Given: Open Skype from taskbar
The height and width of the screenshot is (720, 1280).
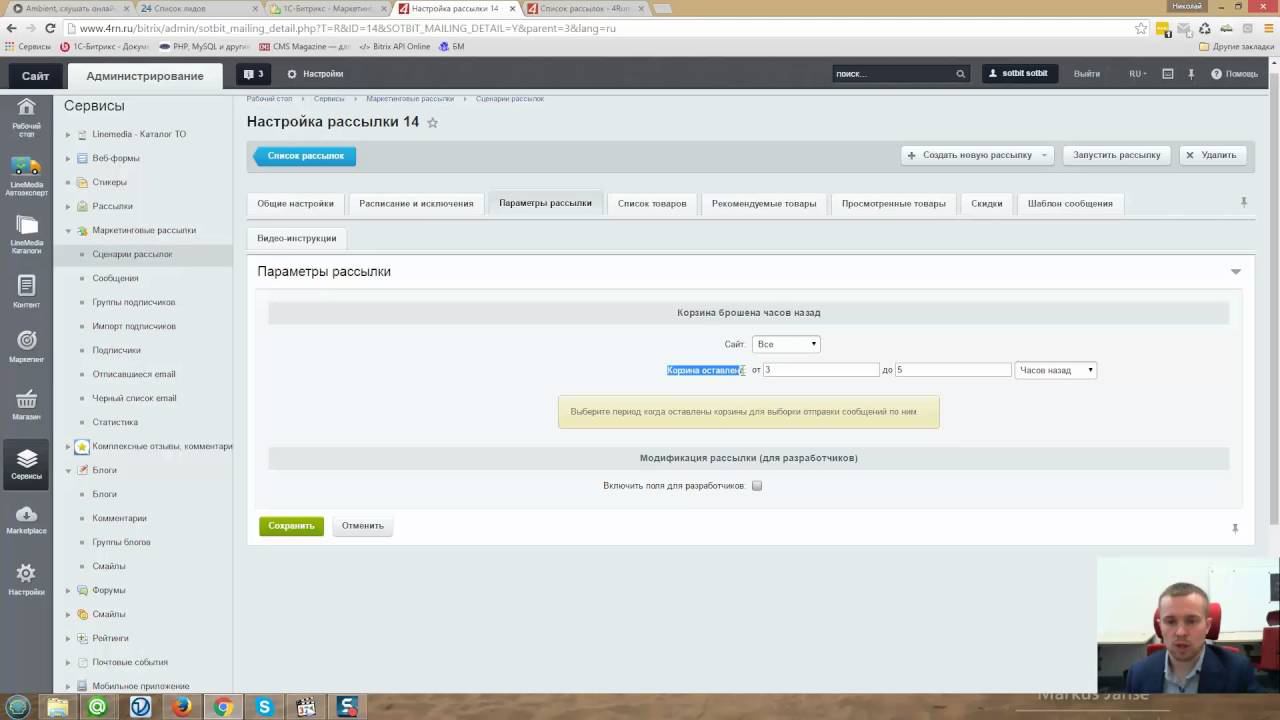Looking at the screenshot, I should [x=264, y=707].
